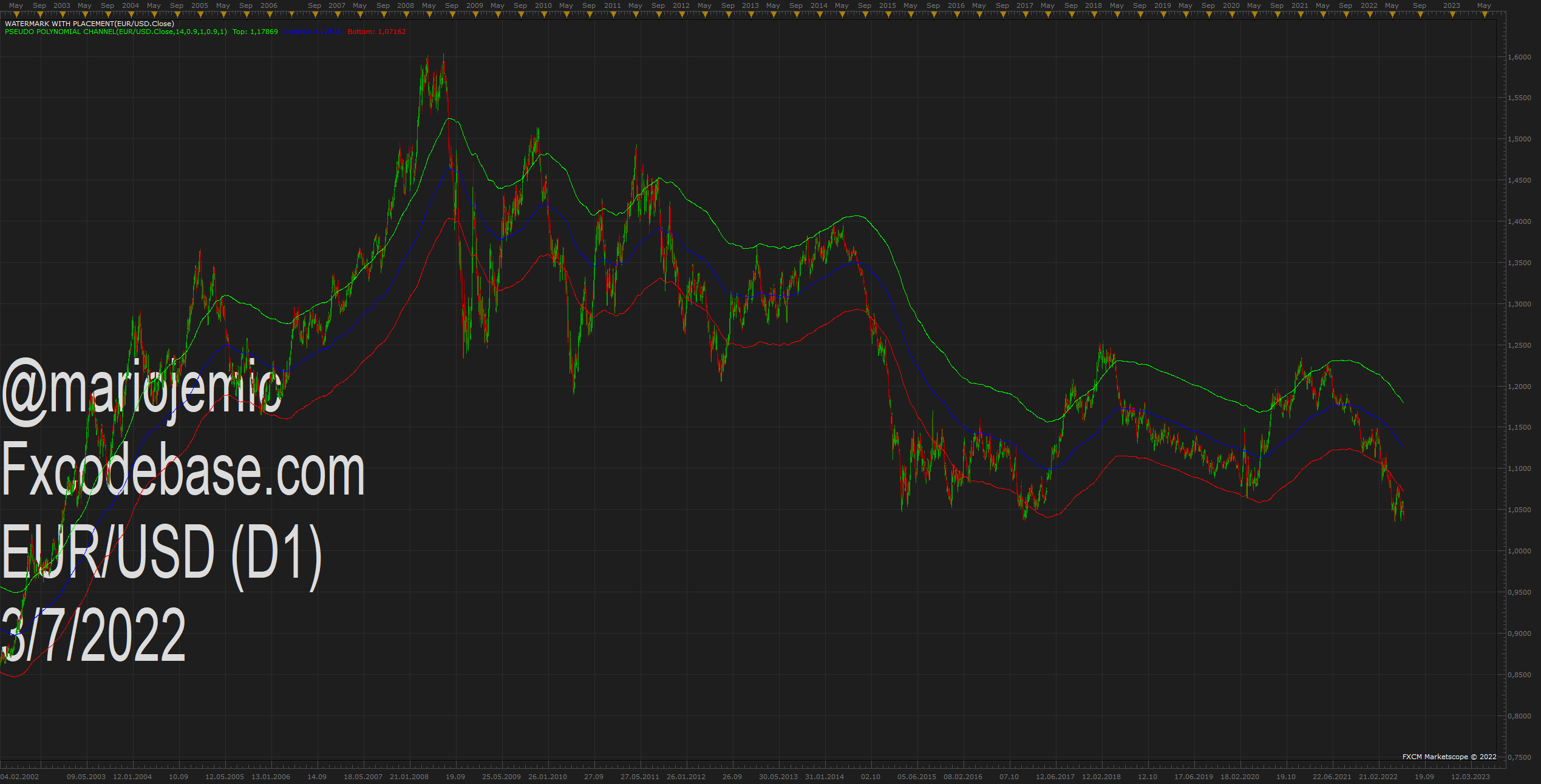This screenshot has height=784, width=1541.
Task: Click the yellow timeline marker under 2007
Action: (338, 14)
